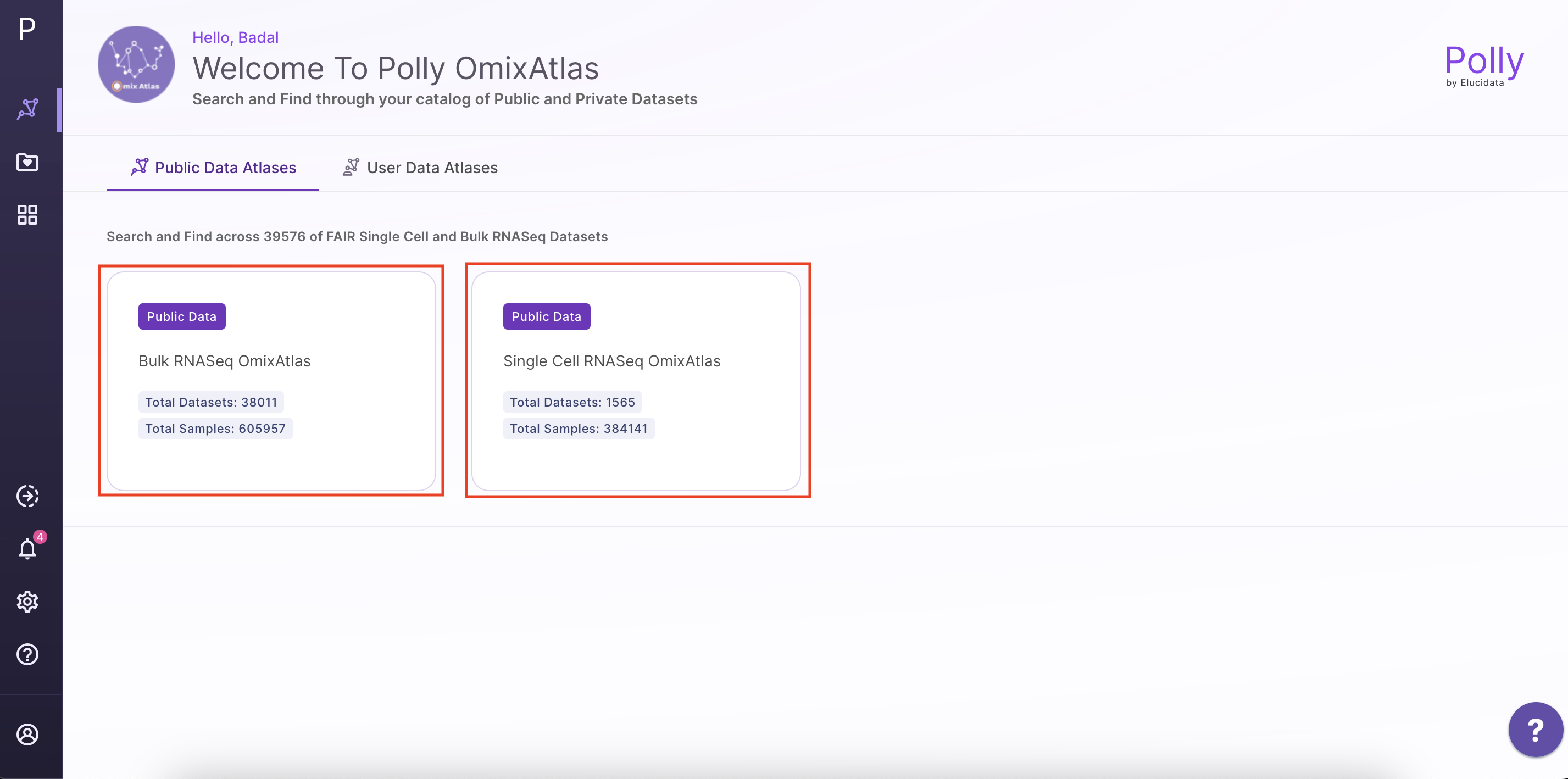
Task: Open the account profile icon at sidebar bottom
Action: coord(27,735)
